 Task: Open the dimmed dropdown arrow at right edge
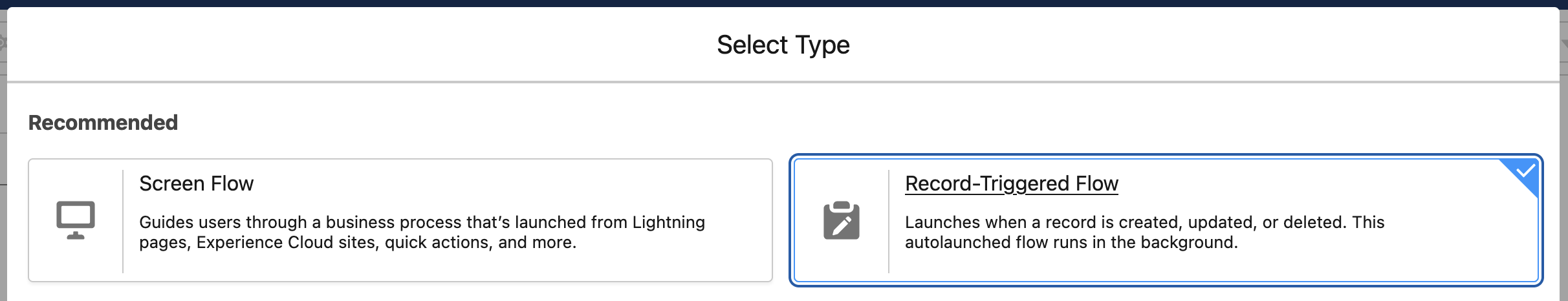[x=1564, y=43]
